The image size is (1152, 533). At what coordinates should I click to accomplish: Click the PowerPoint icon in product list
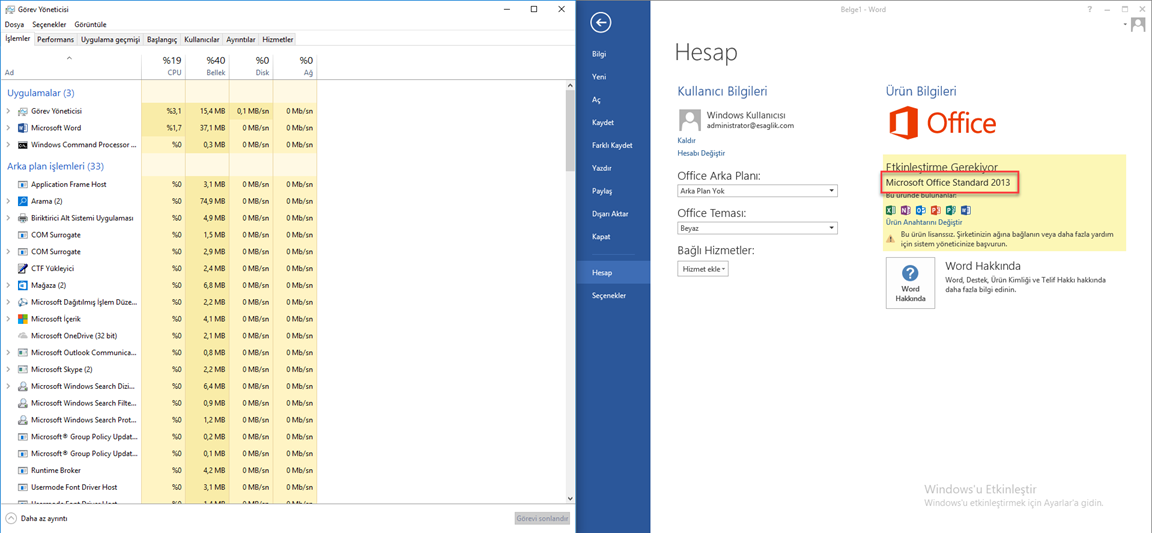(x=935, y=210)
